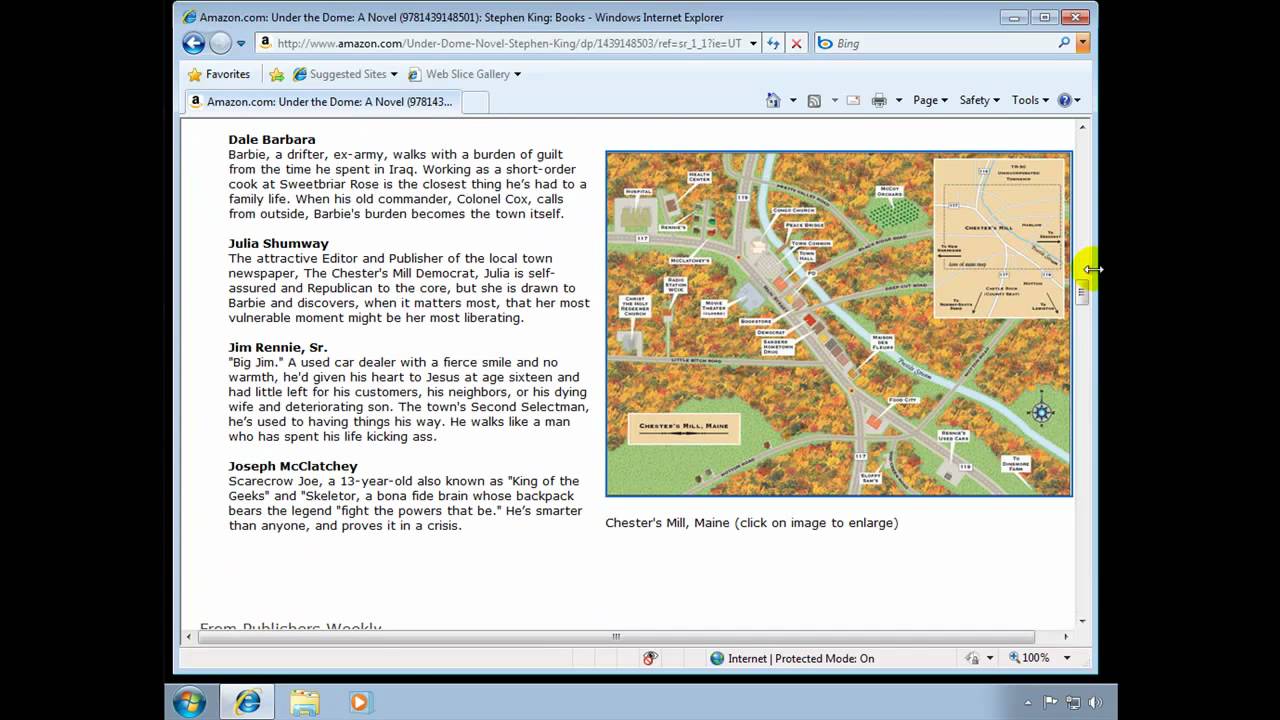Image resolution: width=1280 pixels, height=720 pixels.
Task: Open the Tools menu
Action: 1030,100
